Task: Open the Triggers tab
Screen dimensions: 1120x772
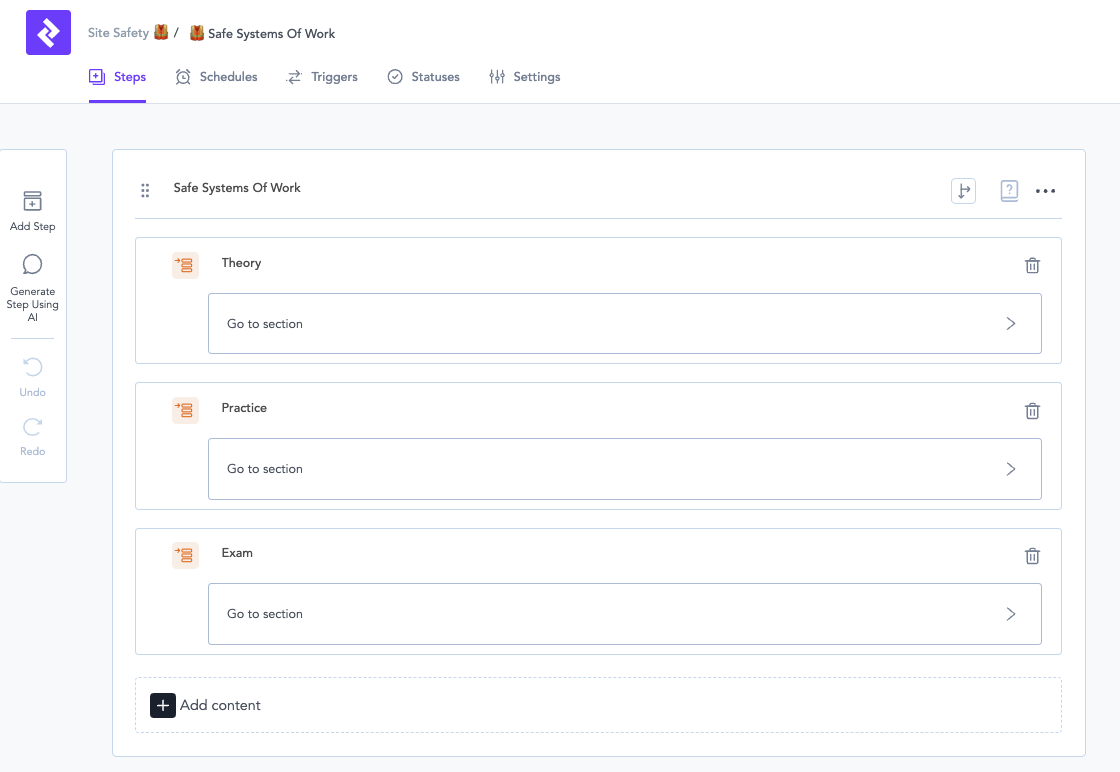Action: (322, 77)
